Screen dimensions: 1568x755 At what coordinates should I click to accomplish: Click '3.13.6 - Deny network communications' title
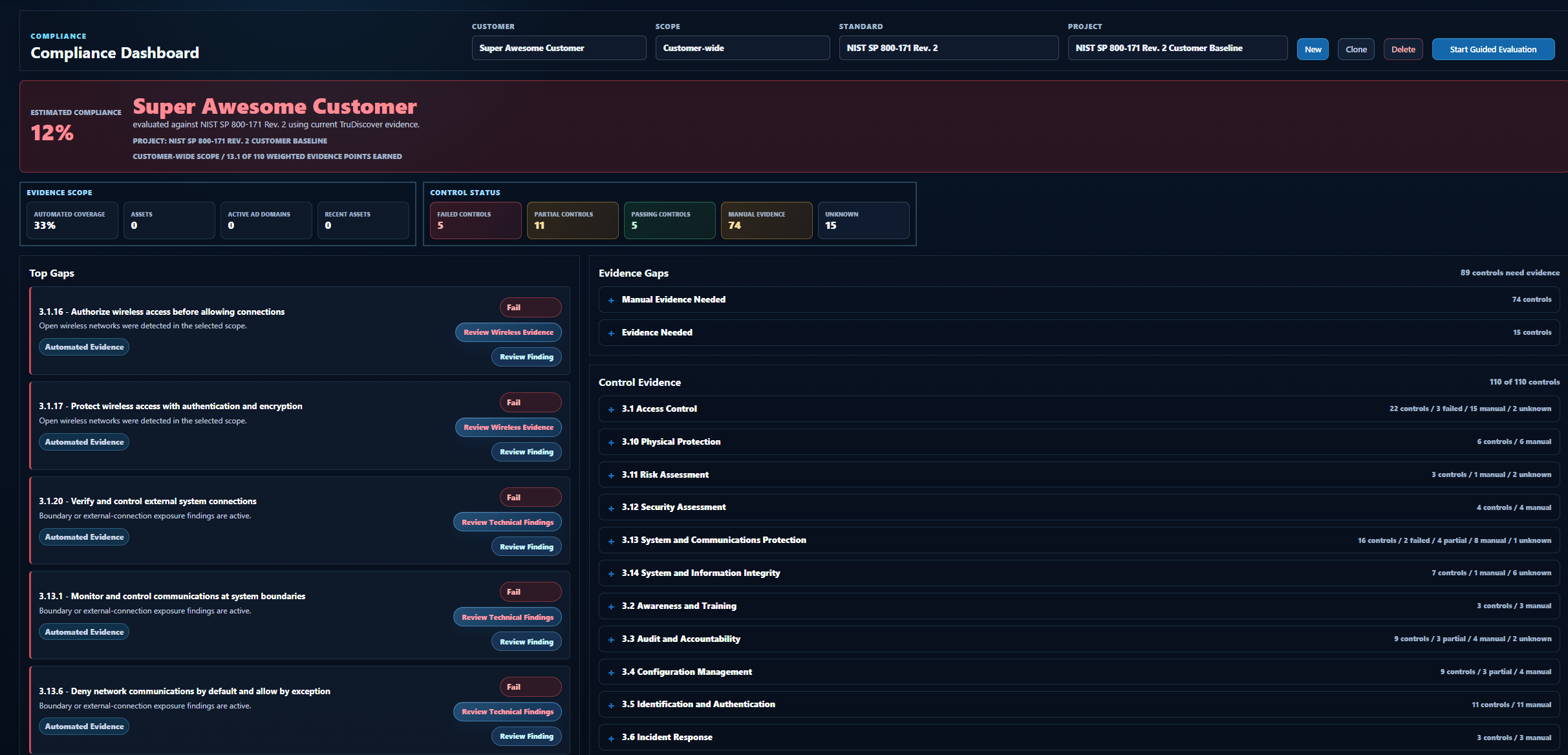tap(184, 691)
